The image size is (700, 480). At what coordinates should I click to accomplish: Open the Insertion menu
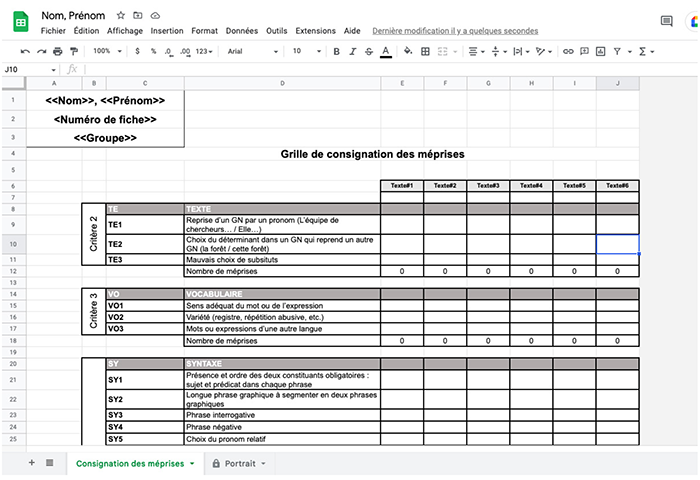click(x=167, y=31)
